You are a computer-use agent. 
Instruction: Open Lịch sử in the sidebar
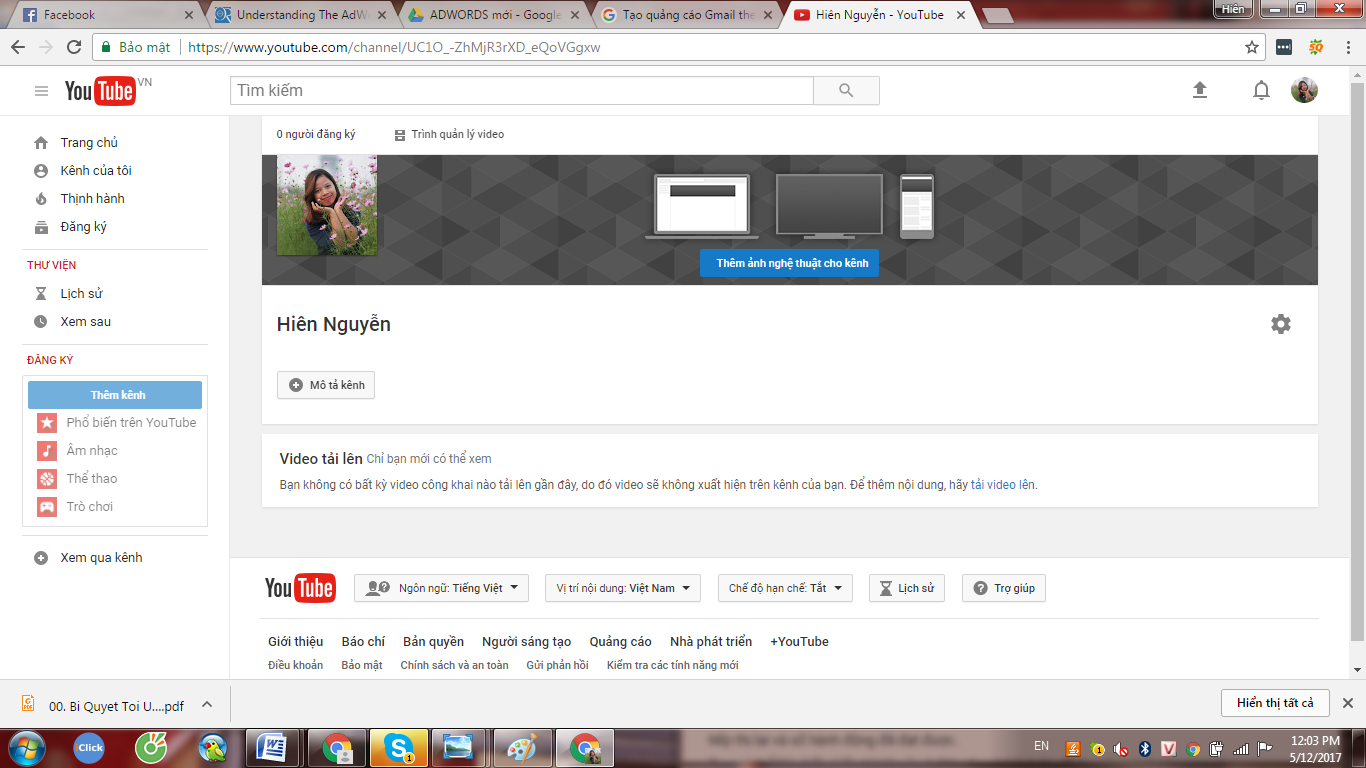[81, 294]
